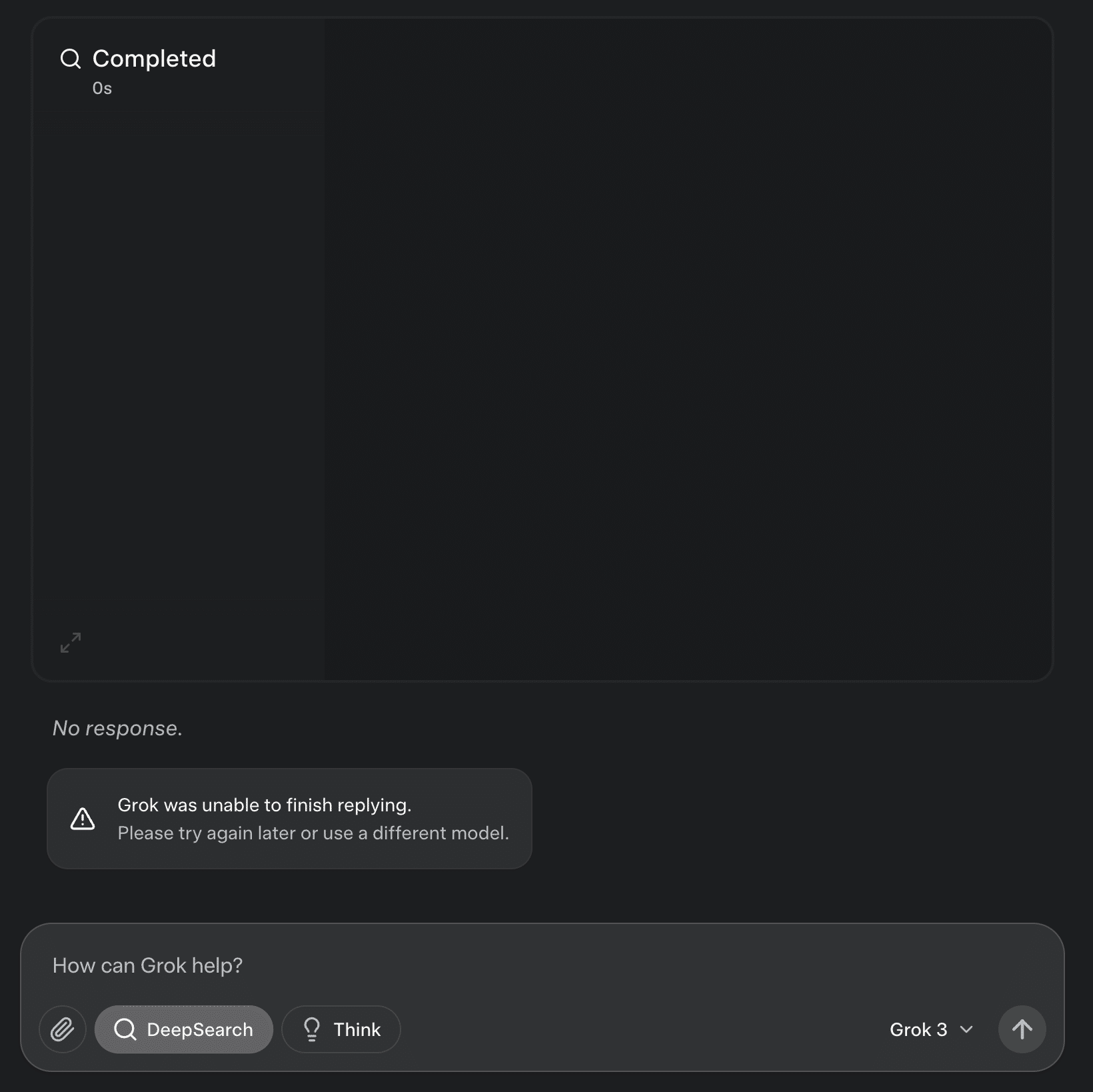Click the warning triangle icon
Image resolution: width=1093 pixels, height=1092 pixels.
pyautogui.click(x=83, y=819)
